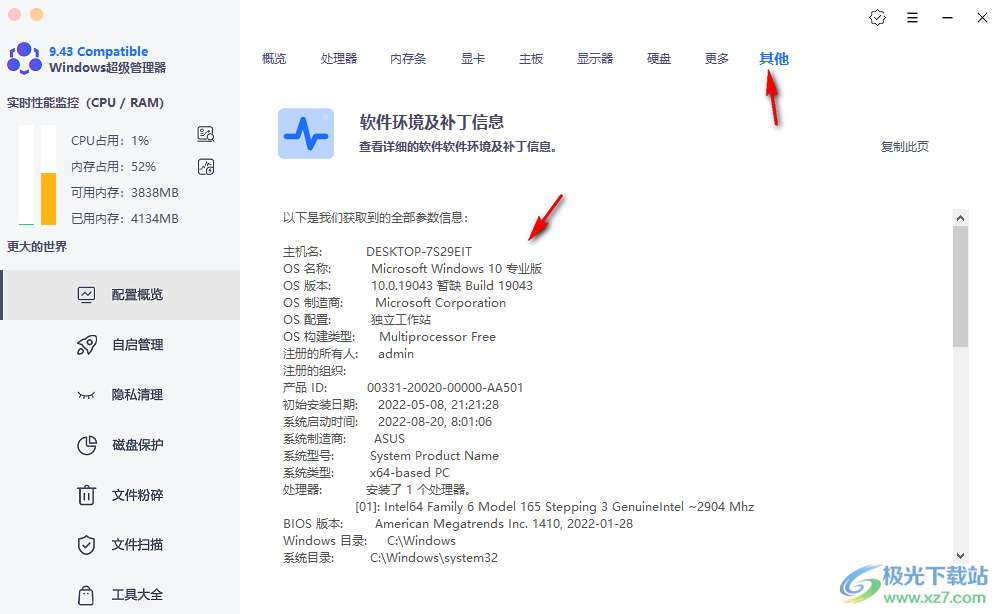The width and height of the screenshot is (999, 614).
Task: Minimize the window
Action: (947, 18)
